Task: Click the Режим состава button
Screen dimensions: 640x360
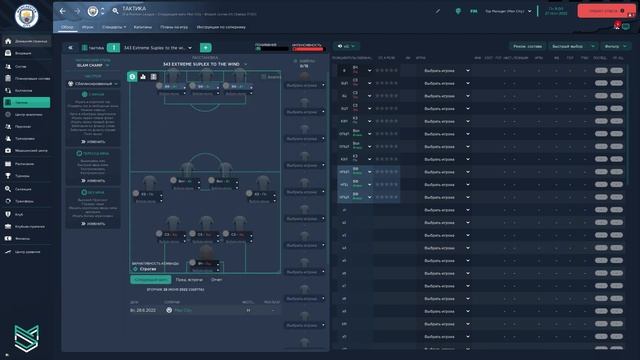Action: 527,46
